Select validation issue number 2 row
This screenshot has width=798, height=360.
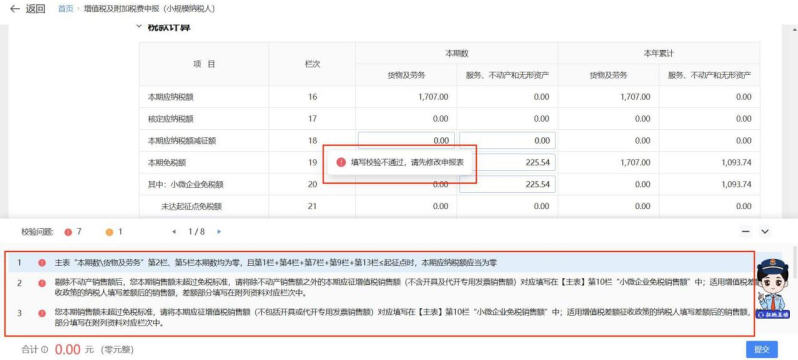tap(380, 288)
